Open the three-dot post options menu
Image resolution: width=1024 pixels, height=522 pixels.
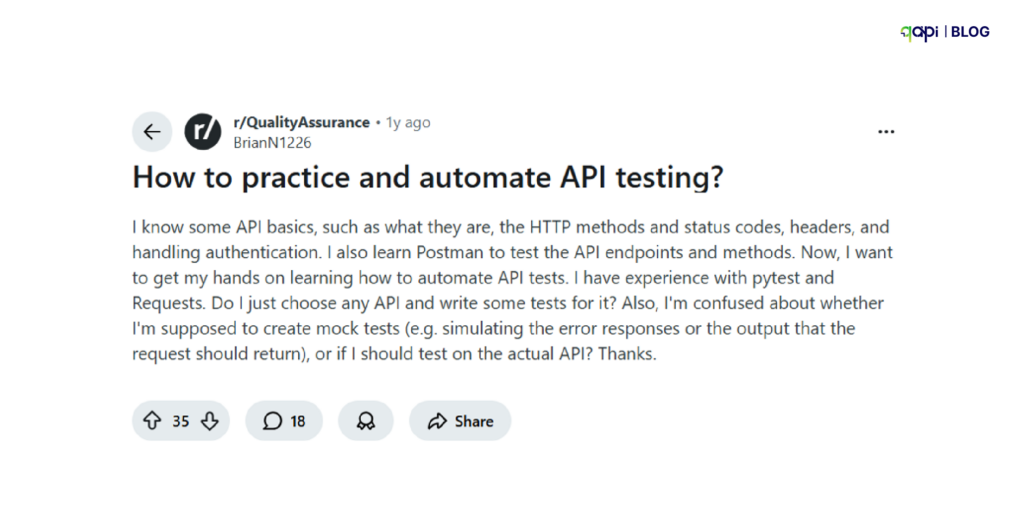886,131
